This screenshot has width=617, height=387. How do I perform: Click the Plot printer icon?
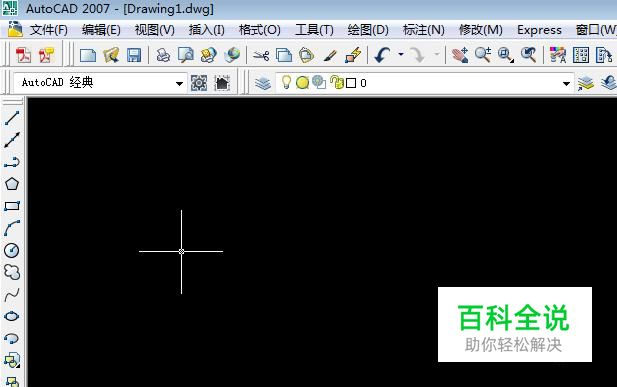point(163,55)
